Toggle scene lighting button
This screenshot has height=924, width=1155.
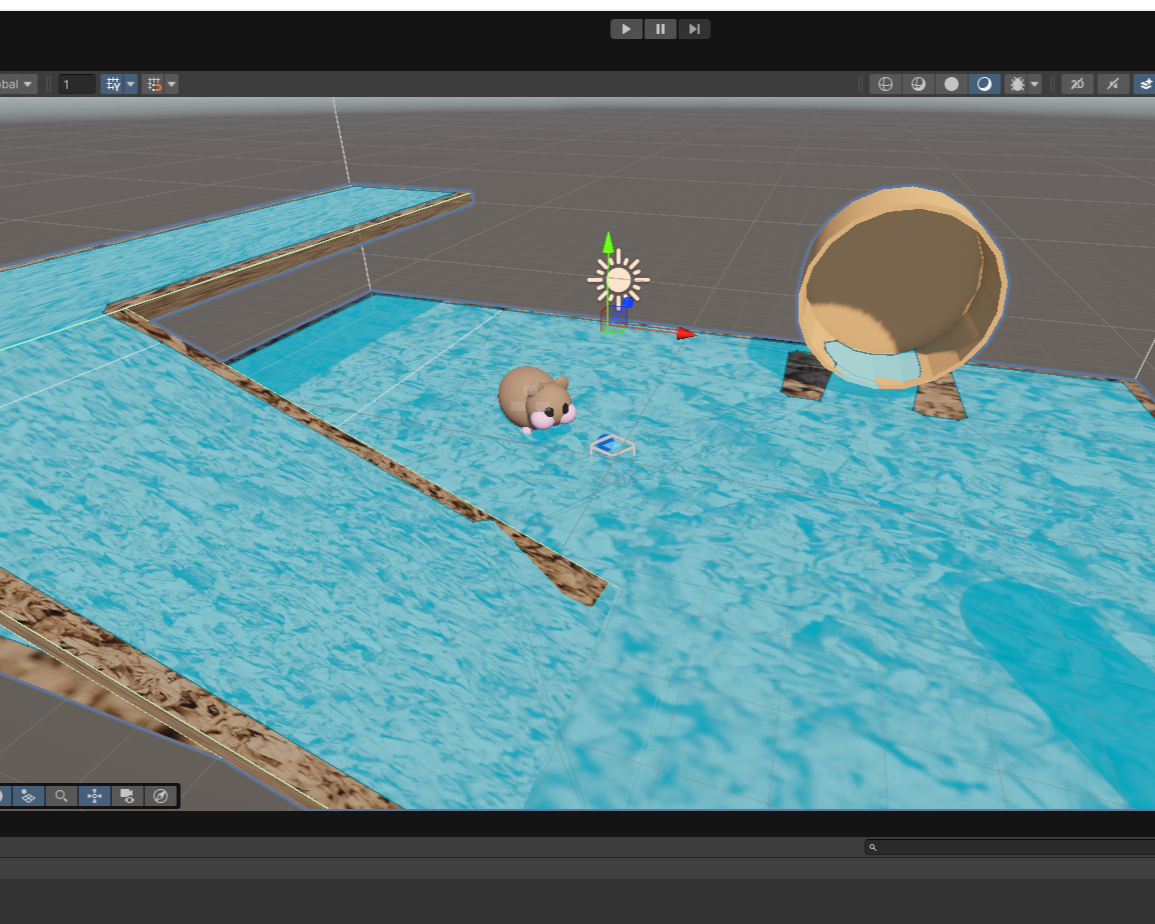[1113, 84]
